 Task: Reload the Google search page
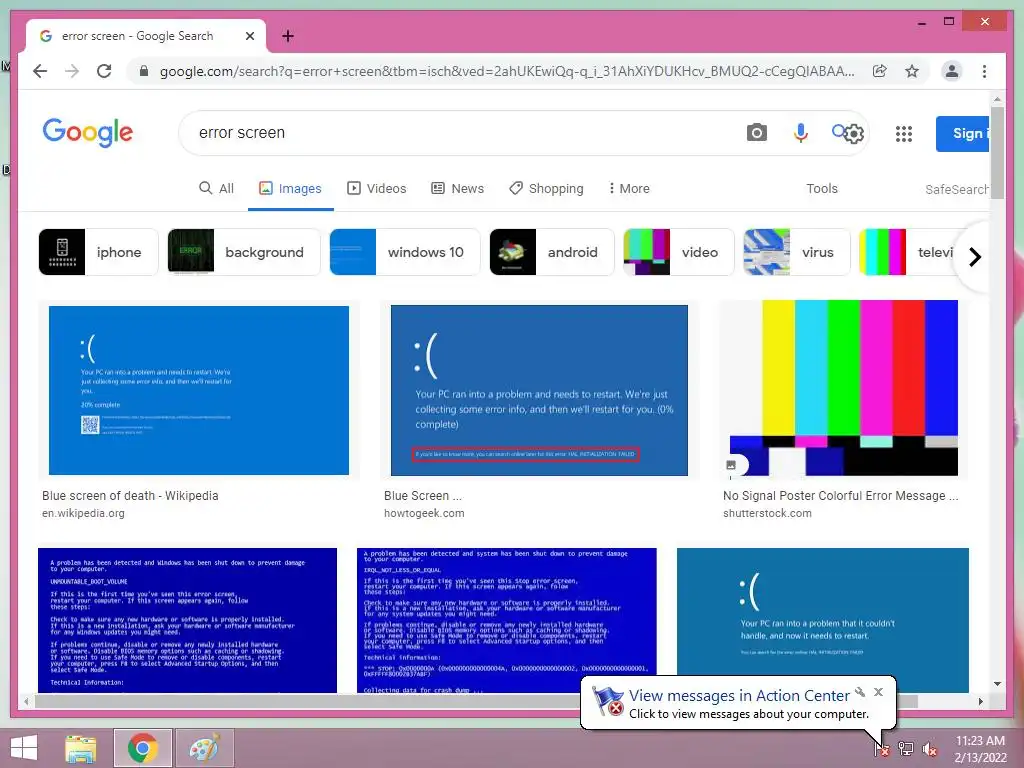104,71
